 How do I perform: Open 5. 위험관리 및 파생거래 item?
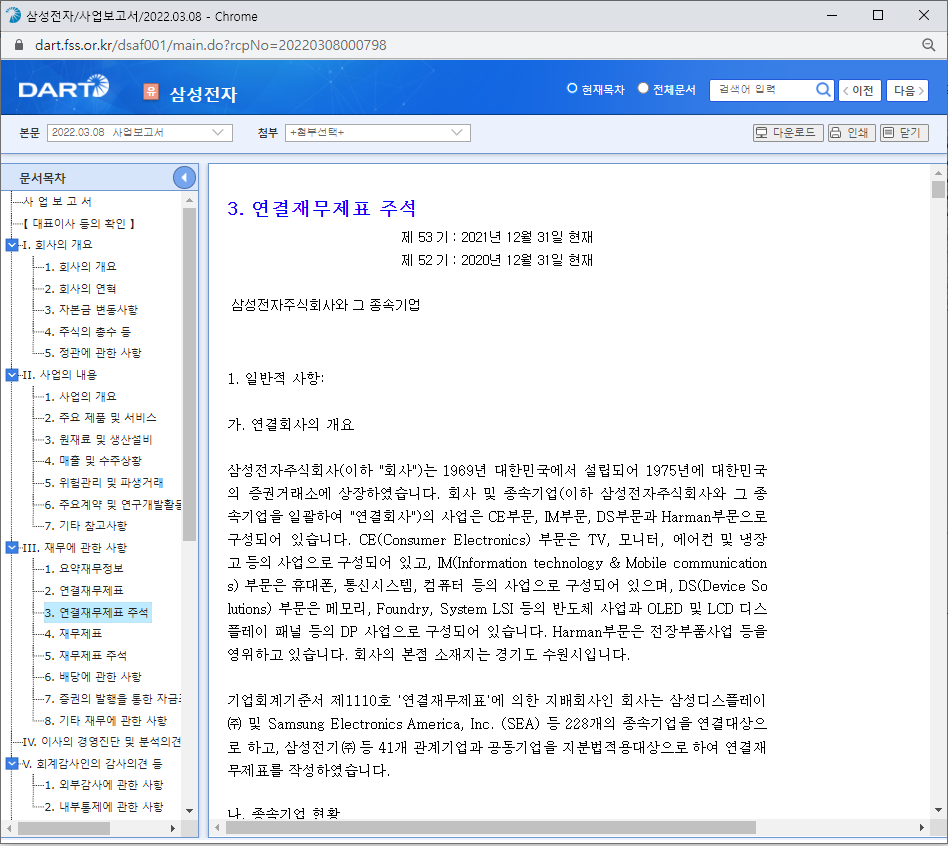tap(104, 483)
